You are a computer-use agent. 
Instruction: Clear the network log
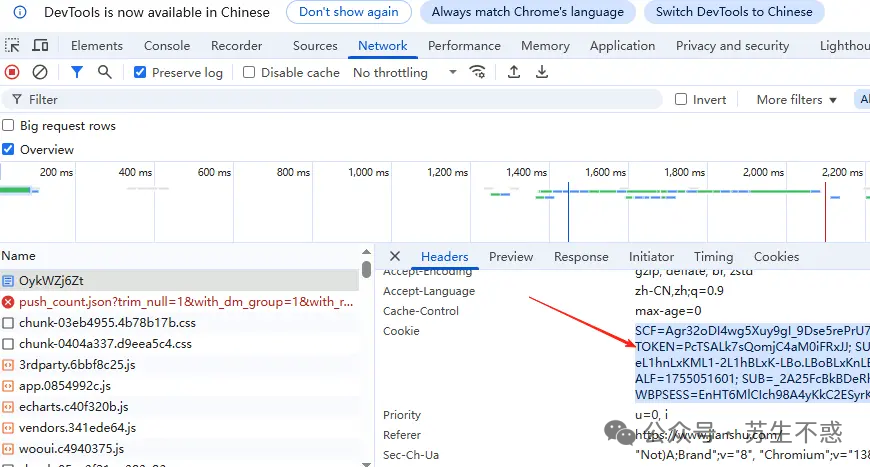pyautogui.click(x=40, y=72)
